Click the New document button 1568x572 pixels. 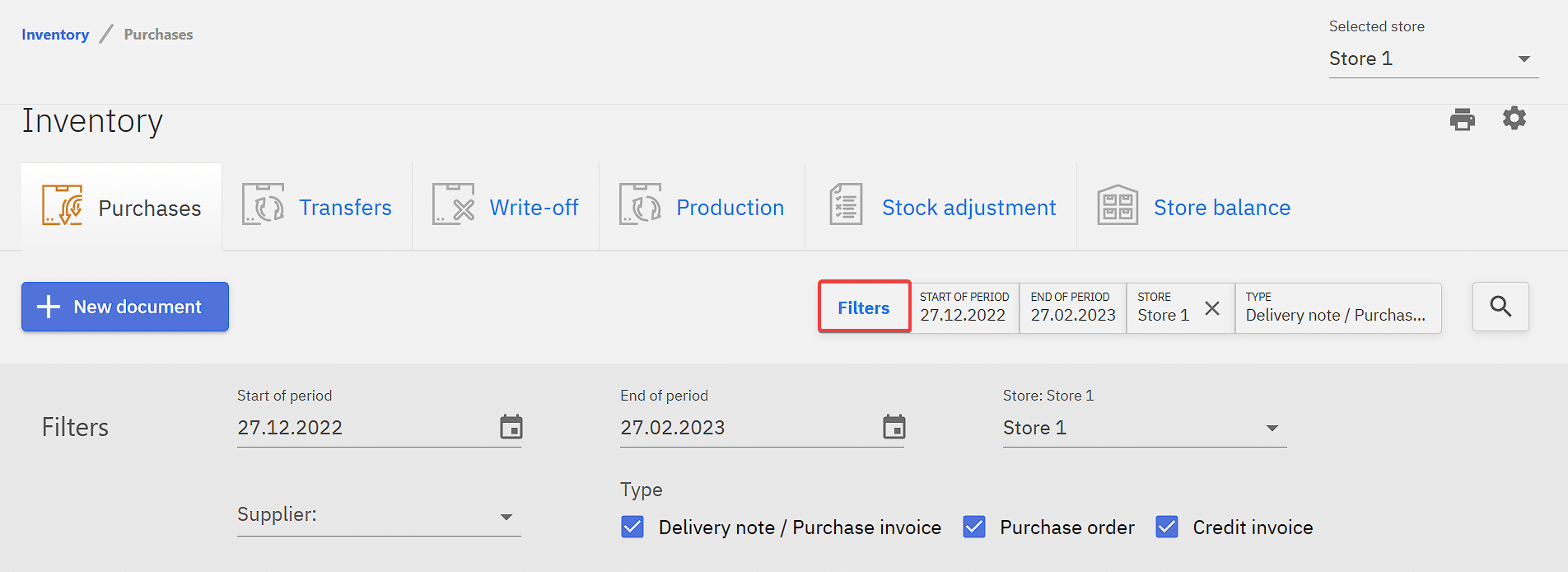(x=125, y=307)
